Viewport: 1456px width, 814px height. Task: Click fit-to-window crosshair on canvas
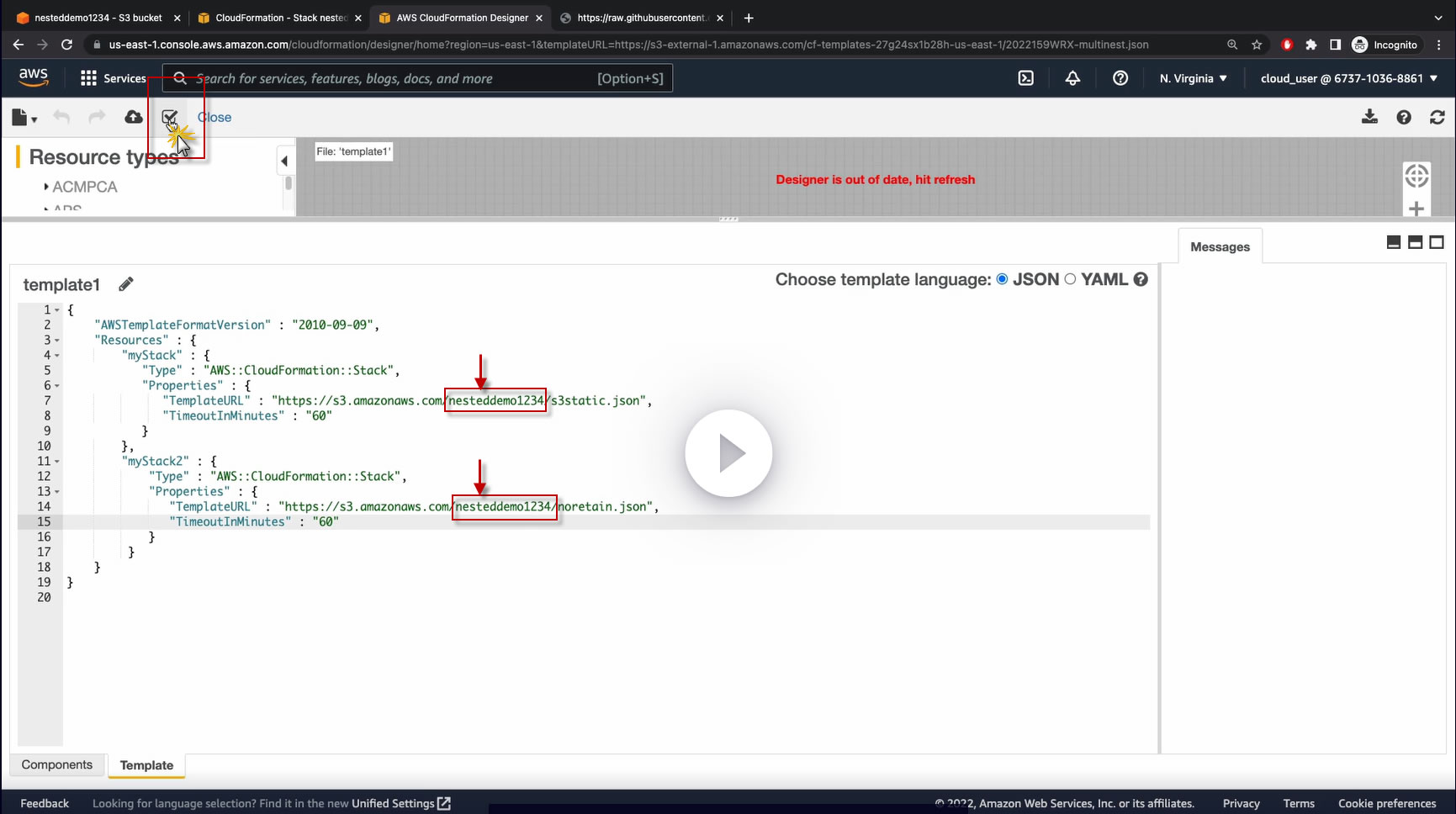[1416, 176]
